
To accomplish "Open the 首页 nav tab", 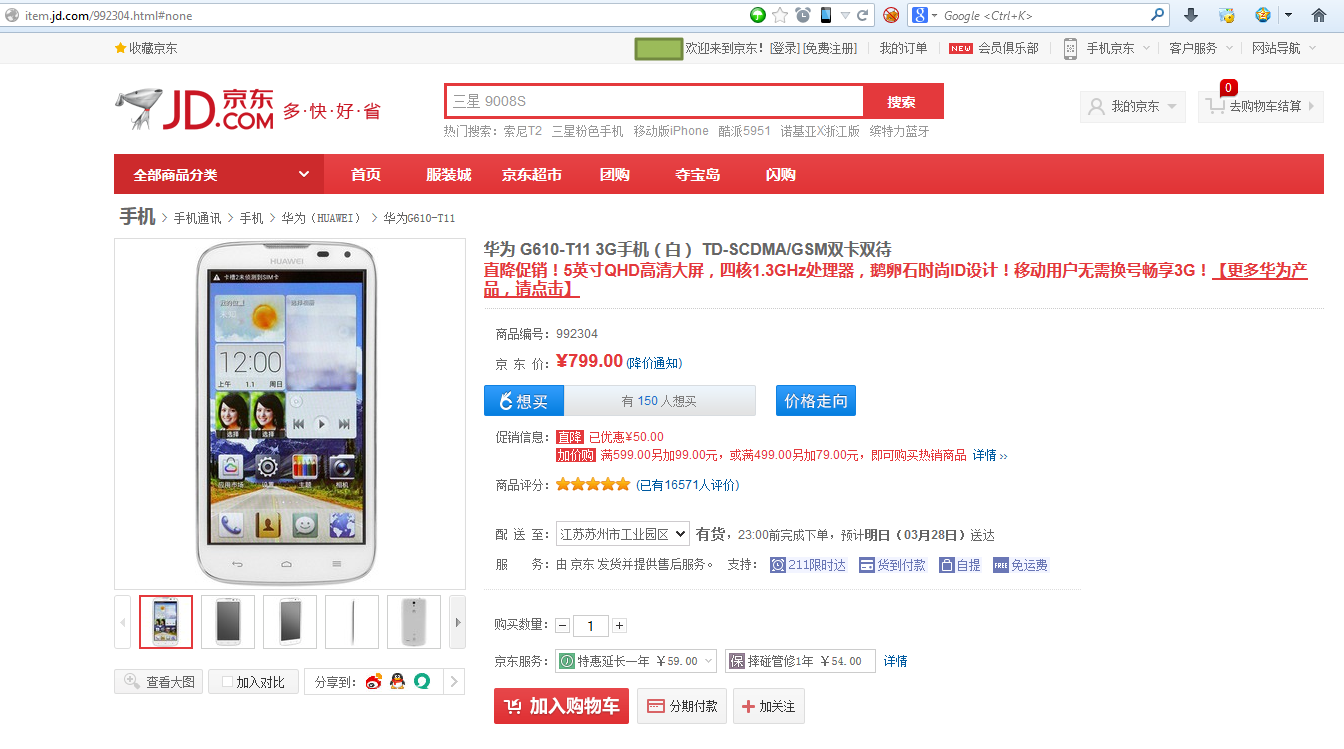I will coord(366,174).
